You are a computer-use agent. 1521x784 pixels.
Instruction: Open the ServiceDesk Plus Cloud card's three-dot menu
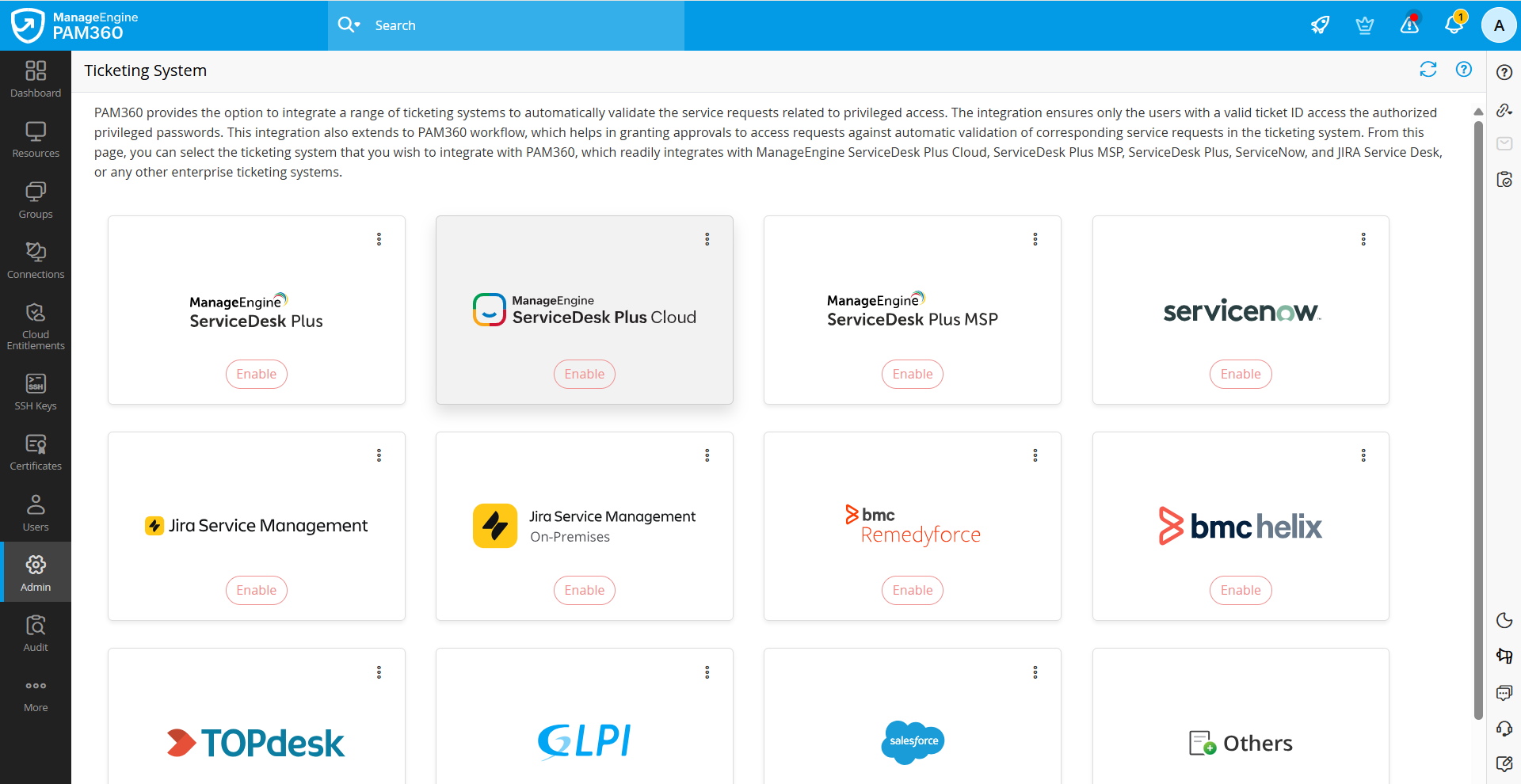click(707, 239)
